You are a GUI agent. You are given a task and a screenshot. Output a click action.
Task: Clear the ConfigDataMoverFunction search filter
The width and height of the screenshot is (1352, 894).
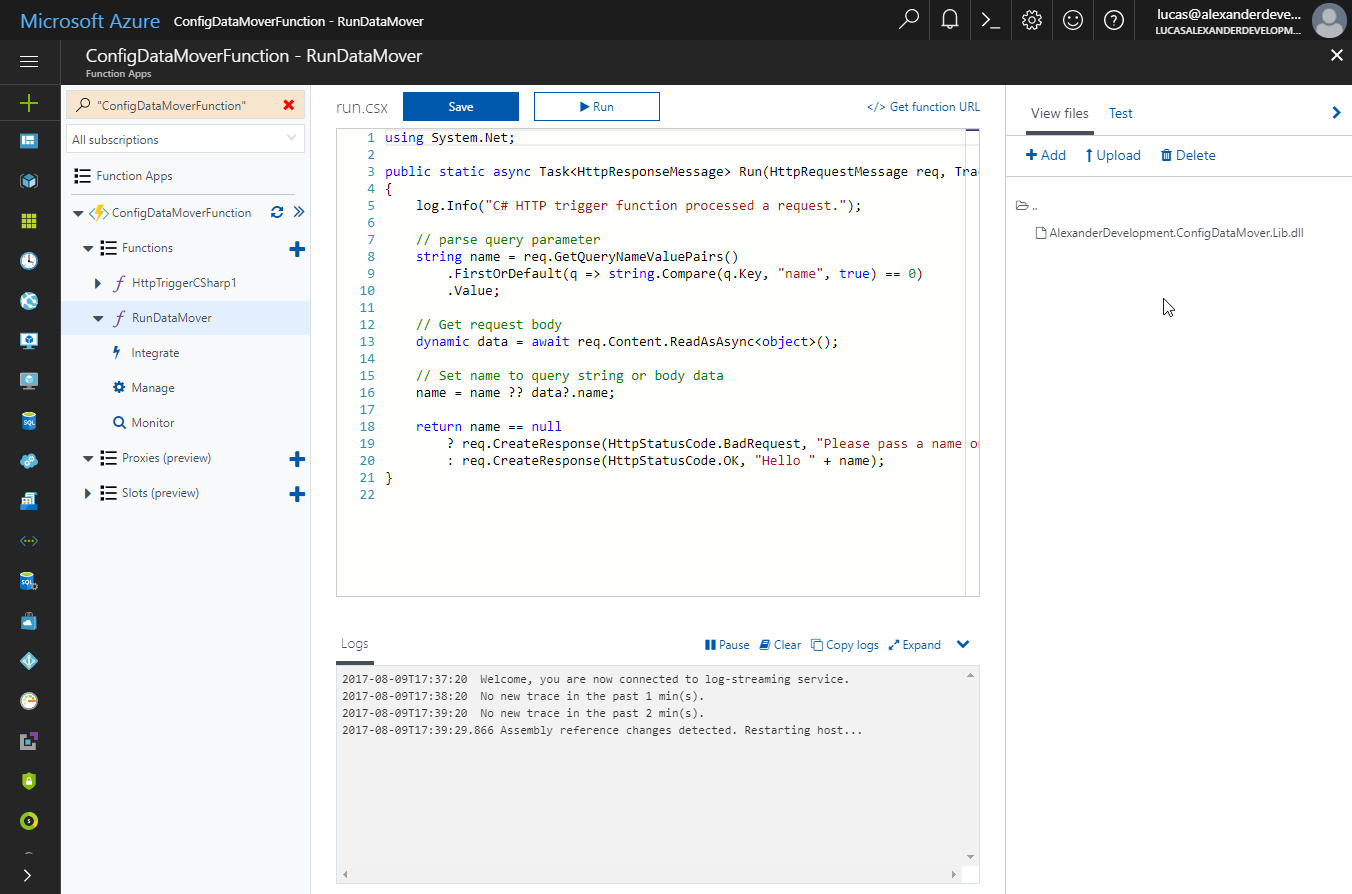coord(289,105)
